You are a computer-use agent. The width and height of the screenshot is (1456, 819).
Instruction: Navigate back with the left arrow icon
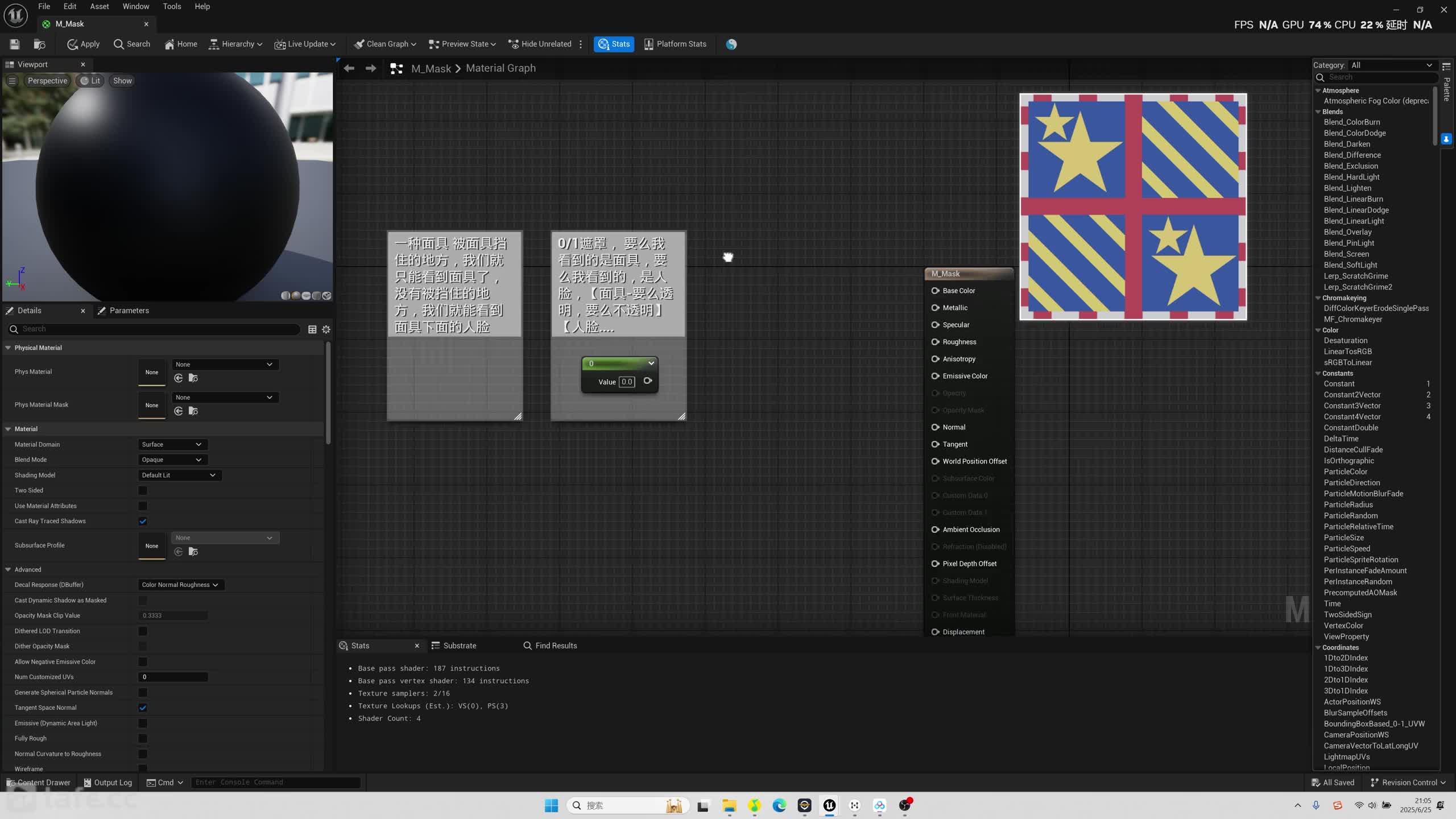point(349,68)
